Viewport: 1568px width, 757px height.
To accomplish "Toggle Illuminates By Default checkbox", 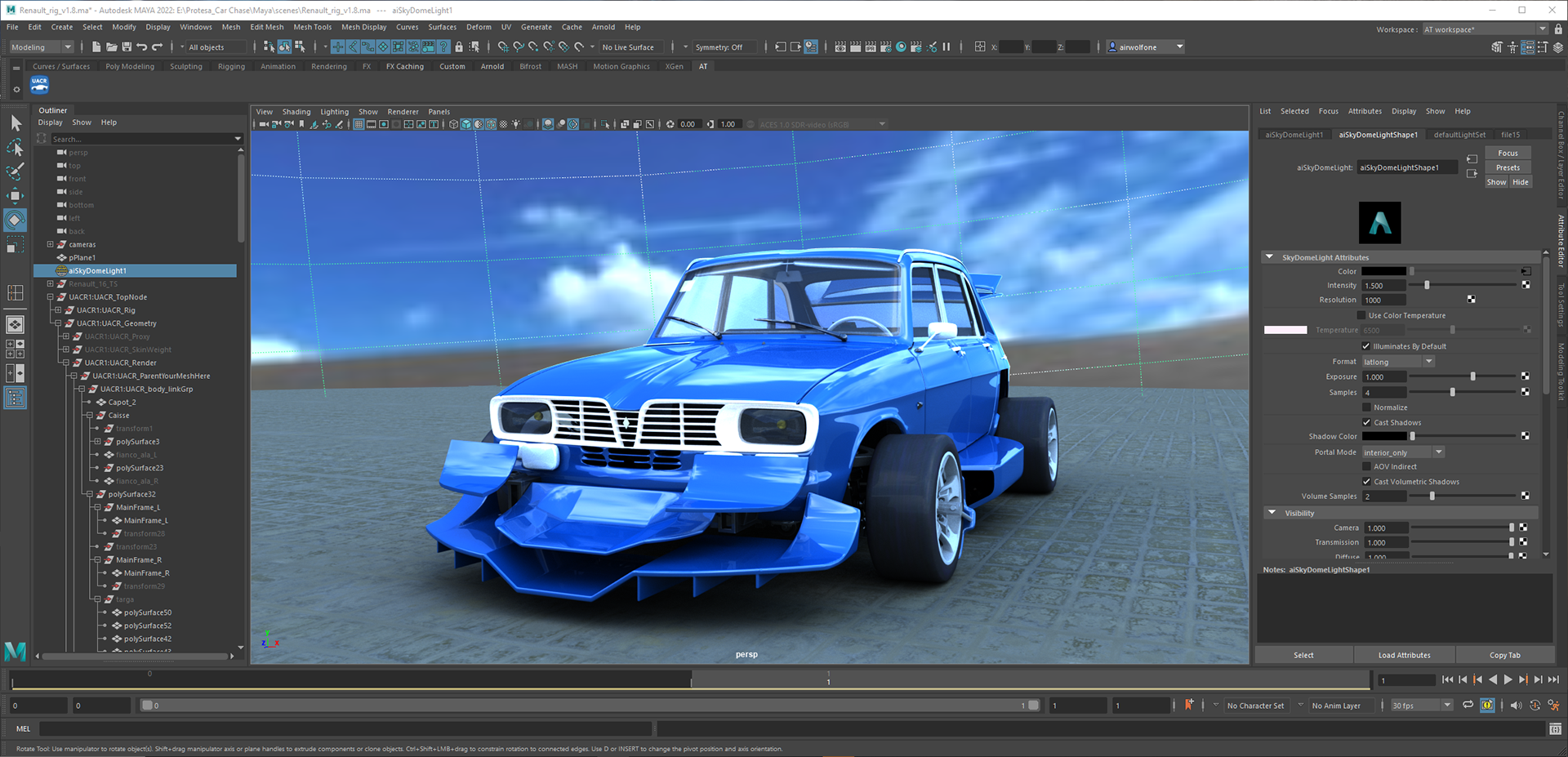I will click(1366, 346).
